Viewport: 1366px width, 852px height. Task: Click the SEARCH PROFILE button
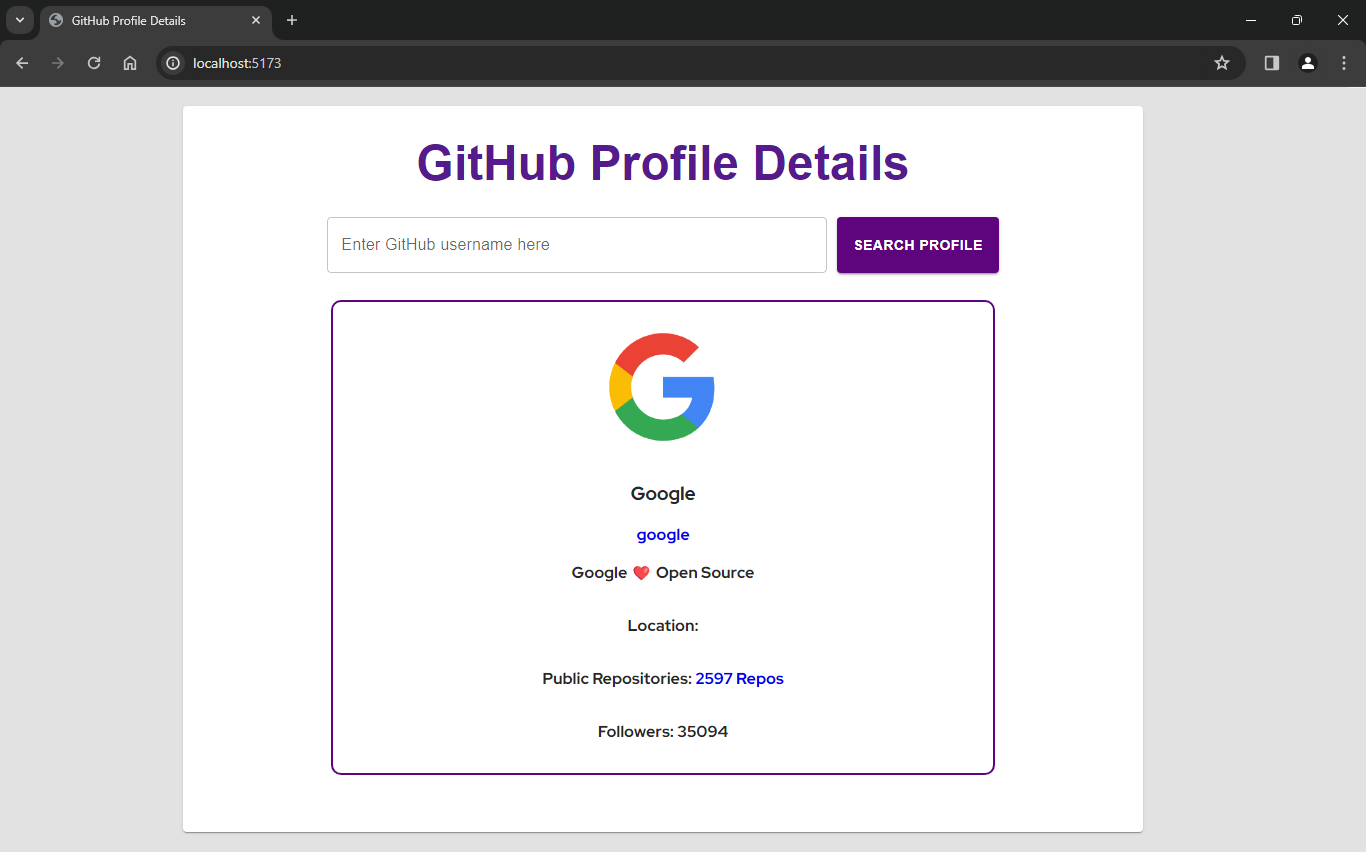[x=918, y=245]
